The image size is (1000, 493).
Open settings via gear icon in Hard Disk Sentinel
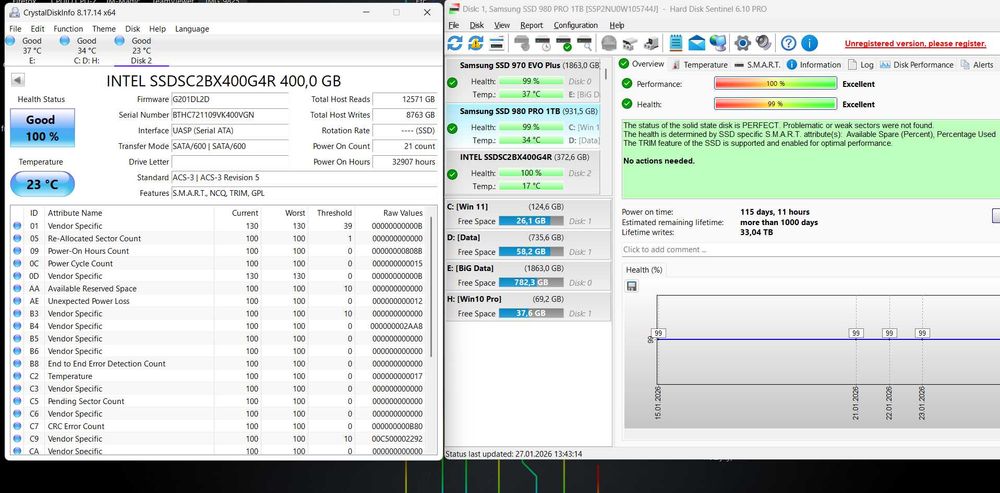point(742,43)
